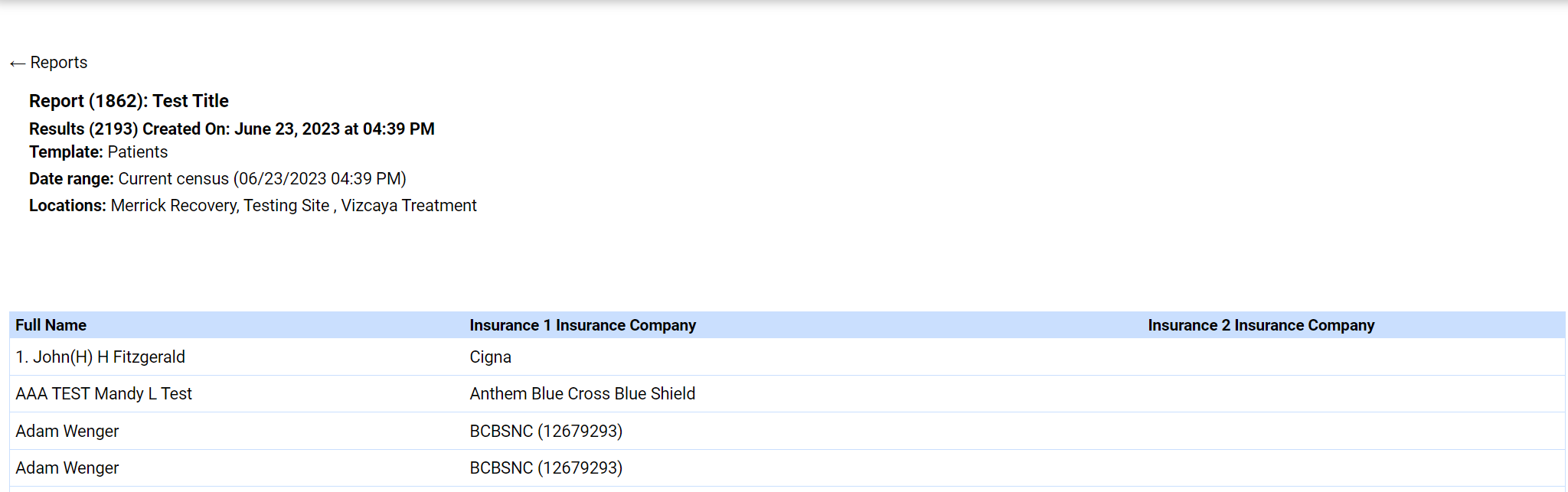Click the Anthem Blue Cross Blue Shield entry
The width and height of the screenshot is (1568, 492).
583,393
